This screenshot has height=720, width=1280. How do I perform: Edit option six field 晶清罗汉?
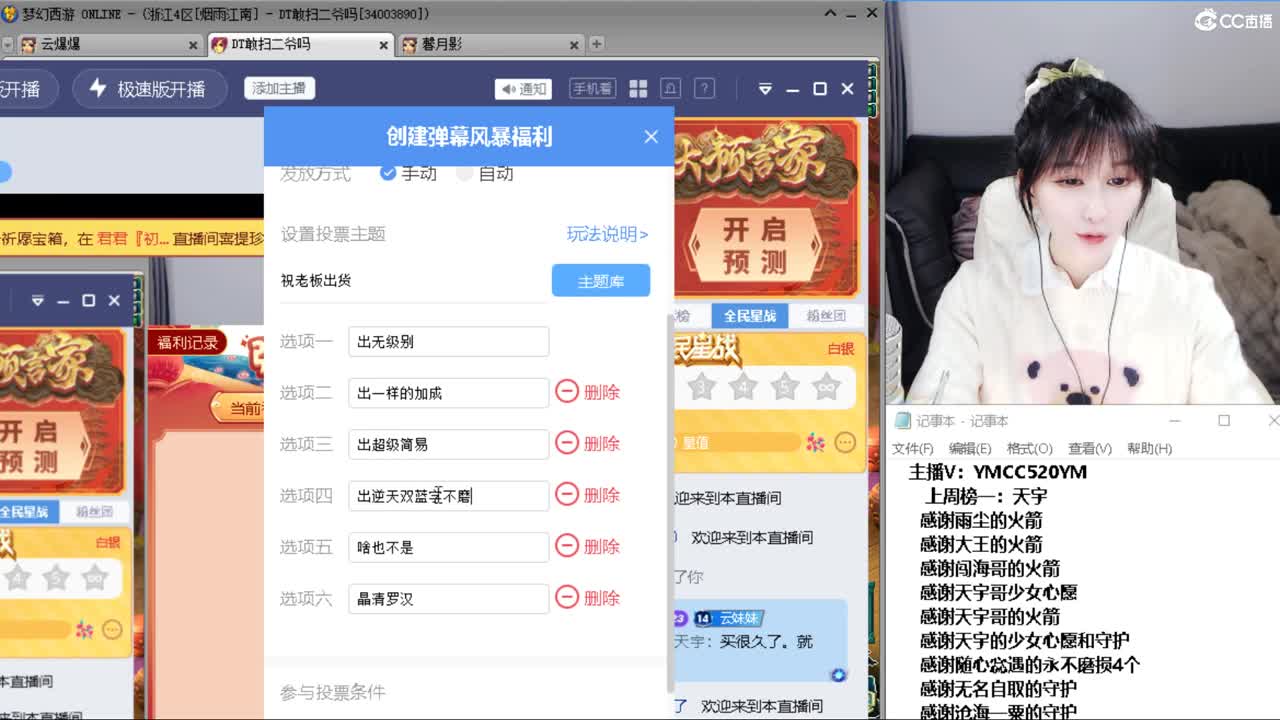pyautogui.click(x=449, y=599)
